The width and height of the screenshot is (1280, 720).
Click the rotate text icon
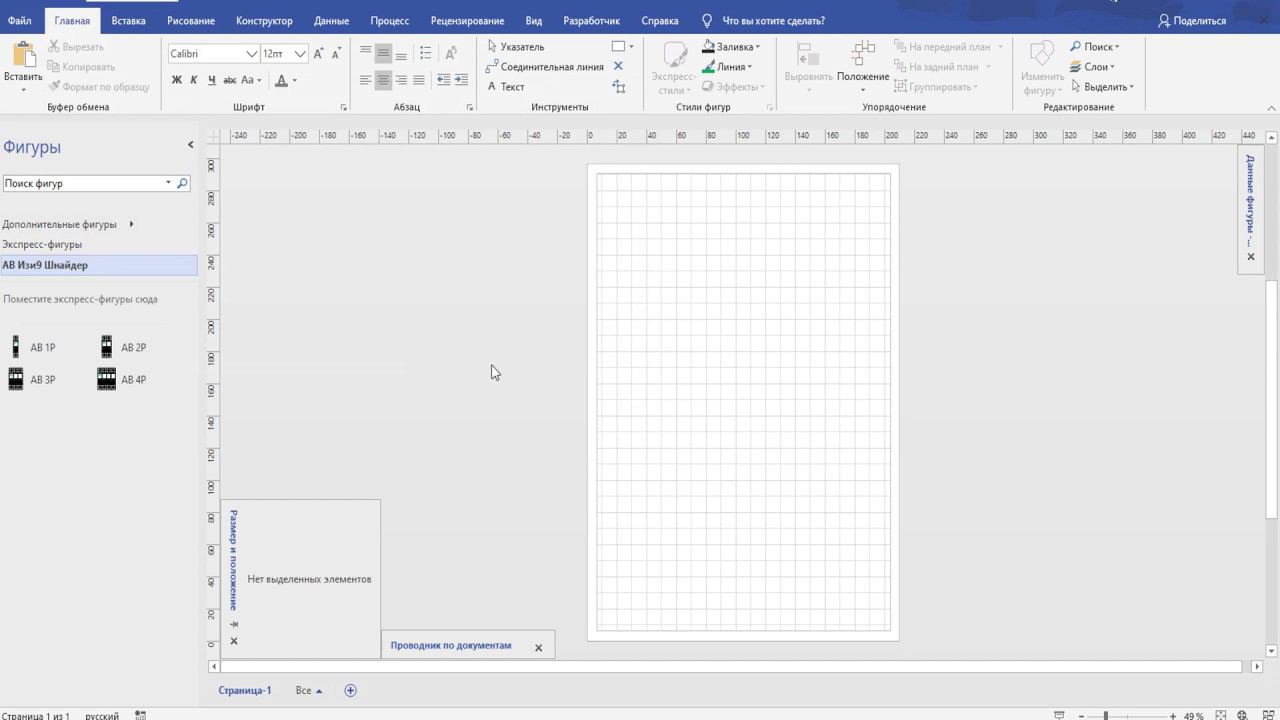coord(451,53)
